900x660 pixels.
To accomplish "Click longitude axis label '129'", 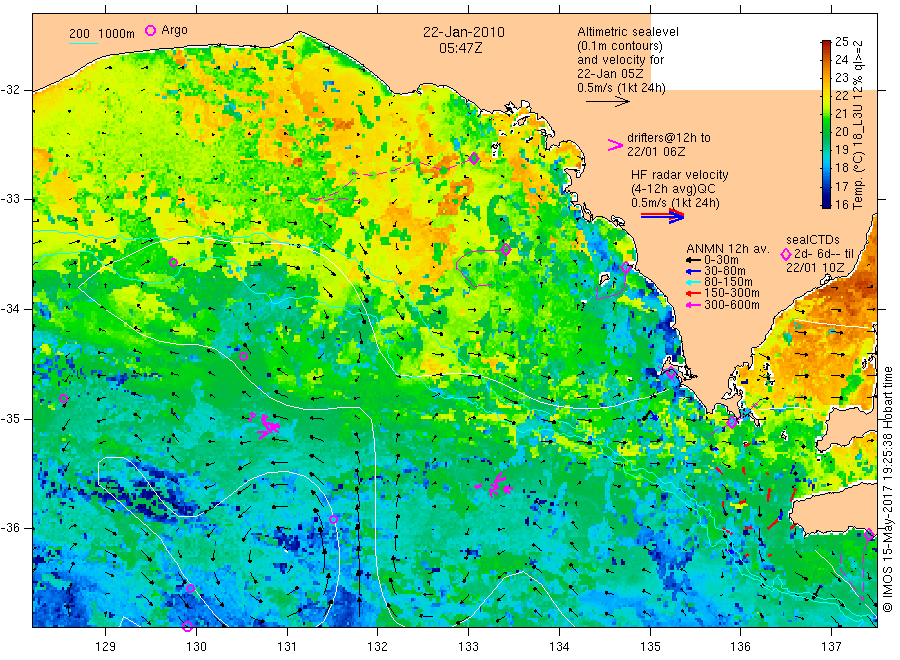I will pyautogui.click(x=106, y=647).
